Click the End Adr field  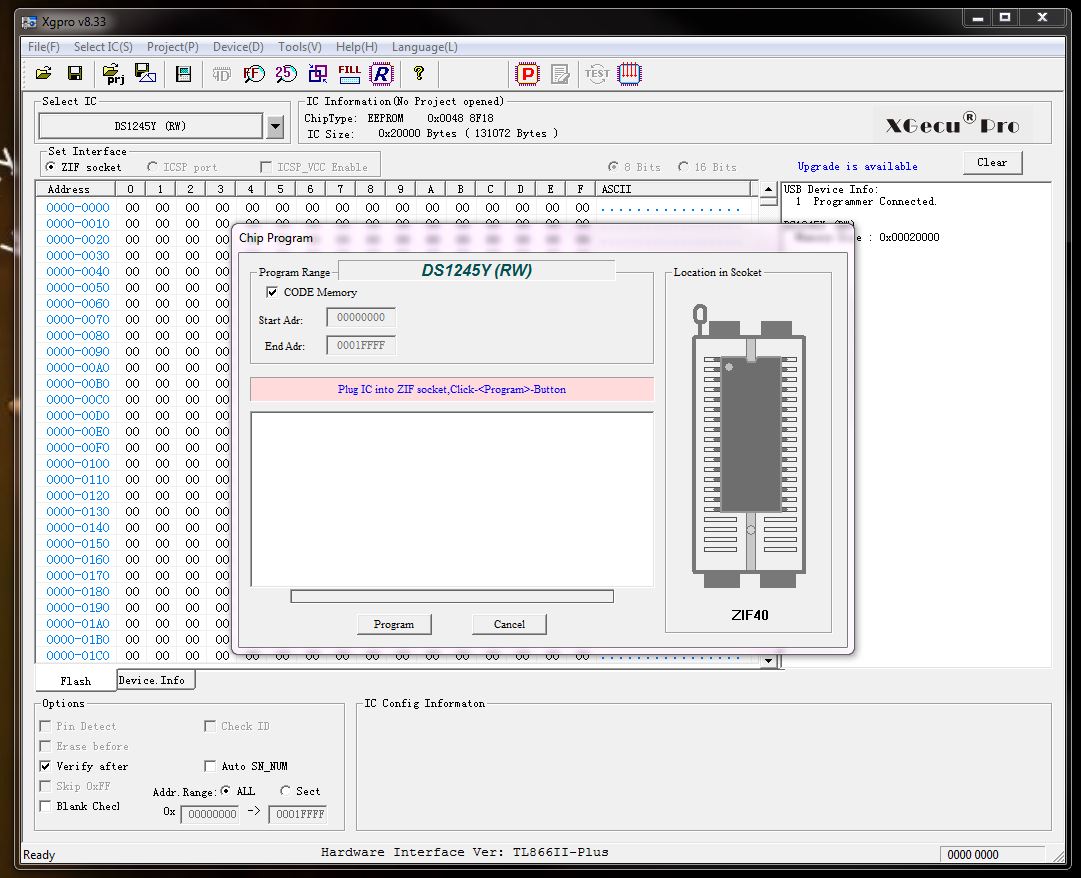361,345
